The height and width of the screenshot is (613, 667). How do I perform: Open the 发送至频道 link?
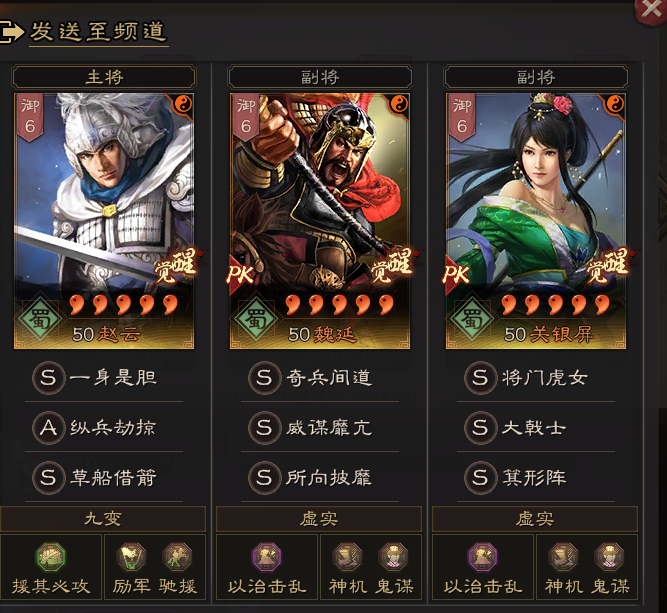pyautogui.click(x=98, y=32)
